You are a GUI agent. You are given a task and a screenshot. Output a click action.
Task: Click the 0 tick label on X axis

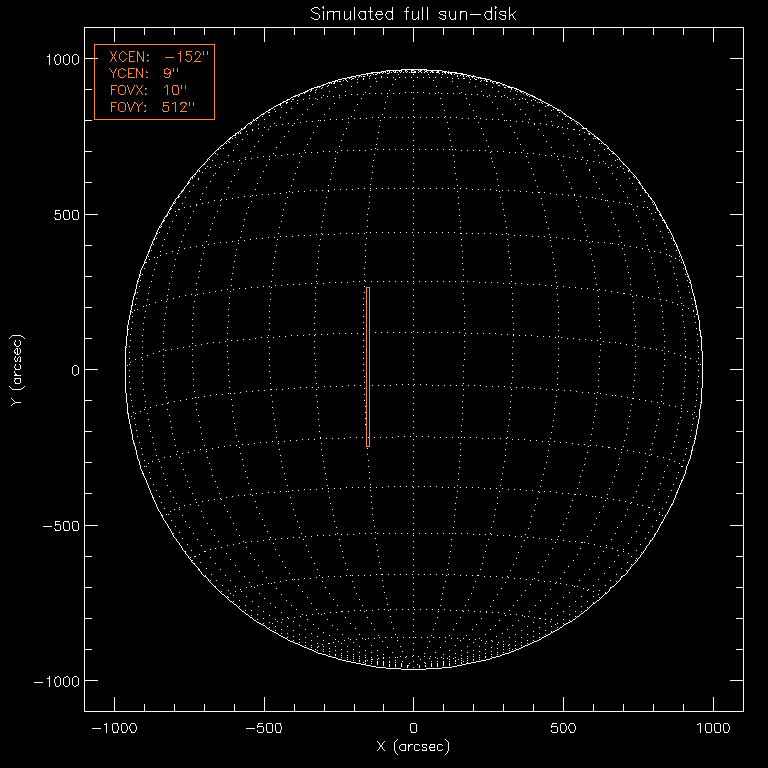click(413, 729)
